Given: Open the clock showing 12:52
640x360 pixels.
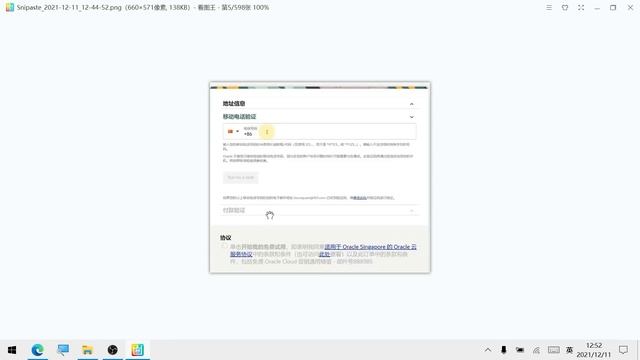Looking at the screenshot, I should [x=594, y=350].
